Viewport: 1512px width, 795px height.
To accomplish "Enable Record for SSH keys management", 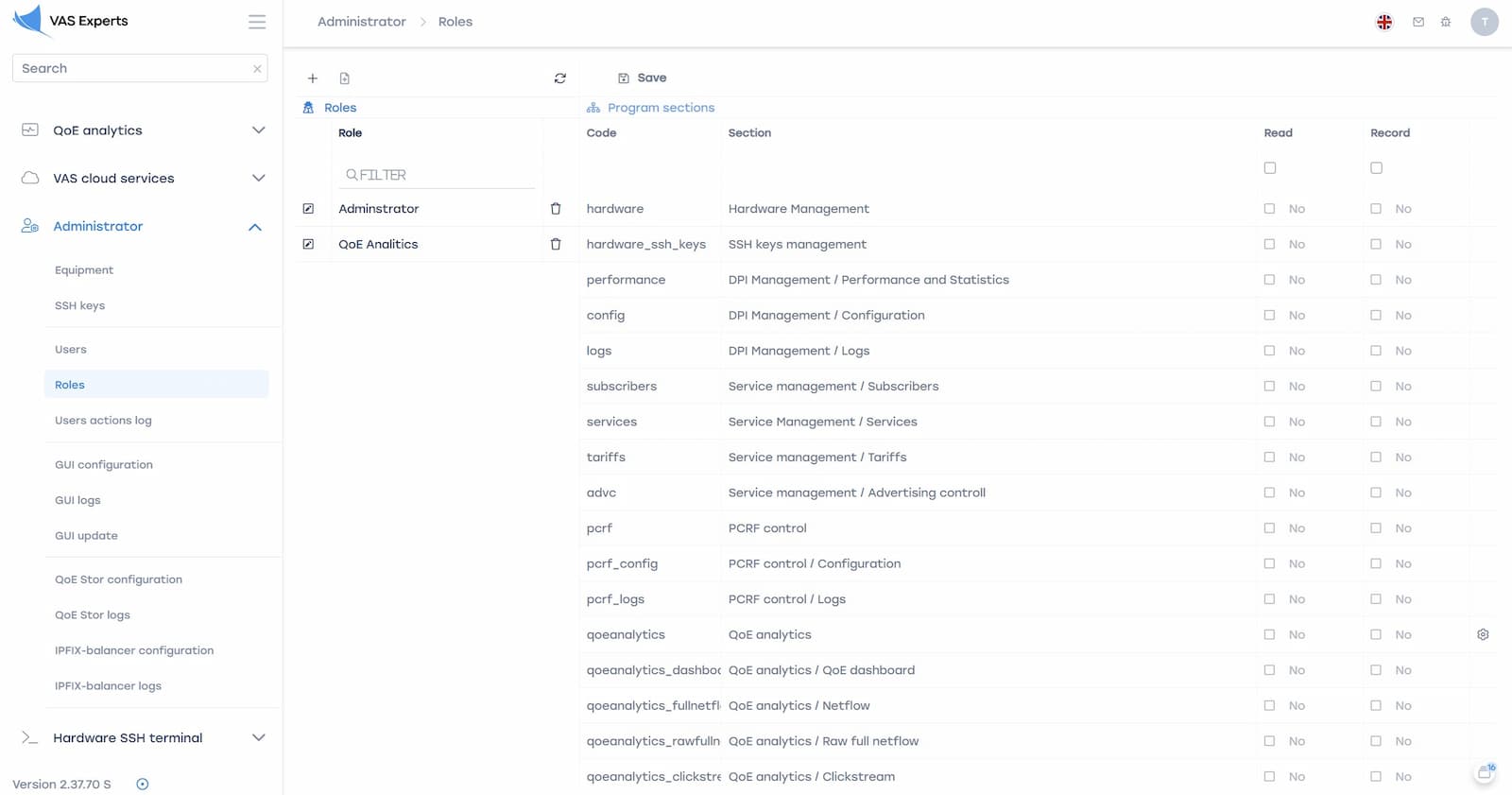I will coord(1377,244).
